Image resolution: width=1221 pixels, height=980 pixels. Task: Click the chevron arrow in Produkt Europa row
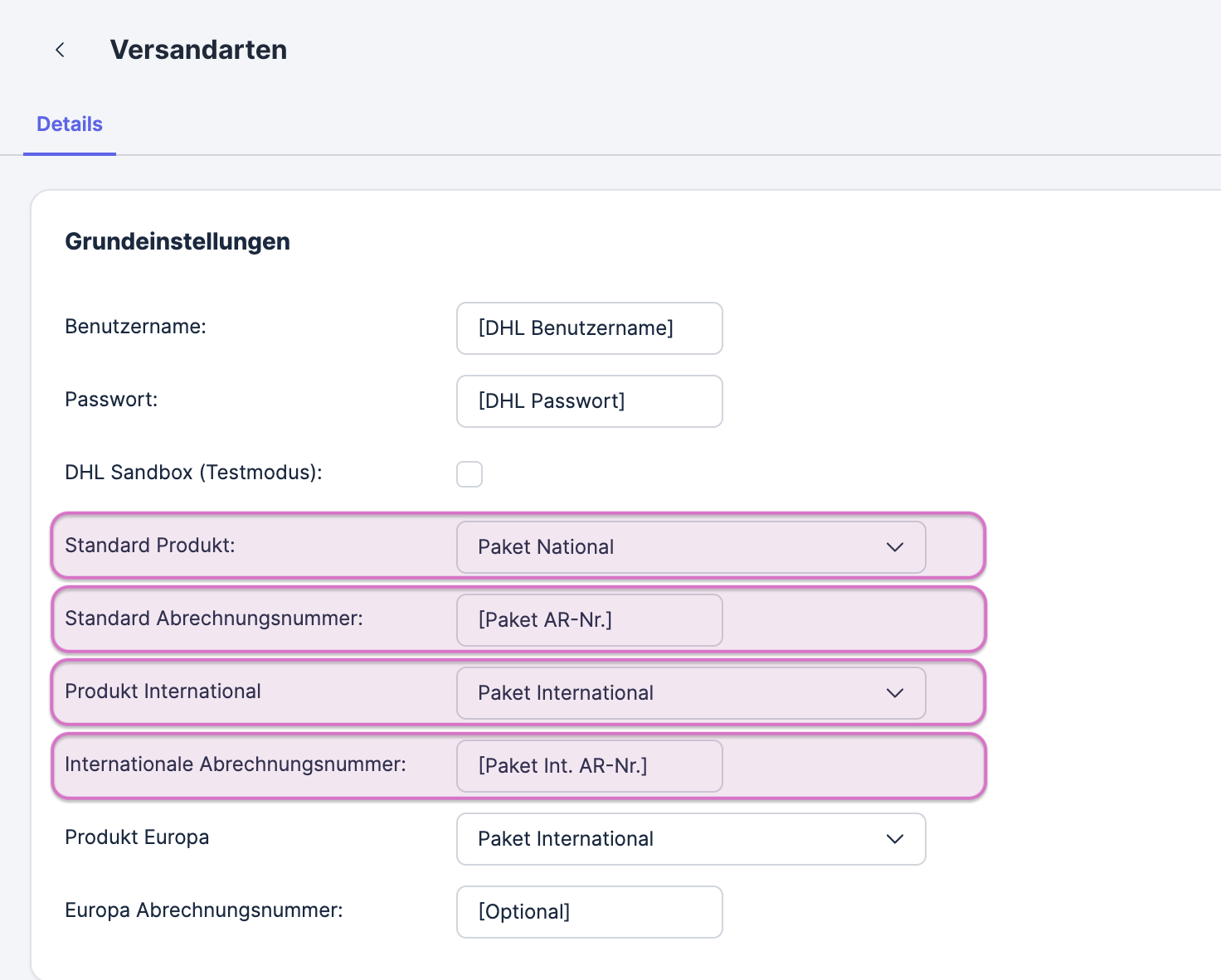click(894, 839)
